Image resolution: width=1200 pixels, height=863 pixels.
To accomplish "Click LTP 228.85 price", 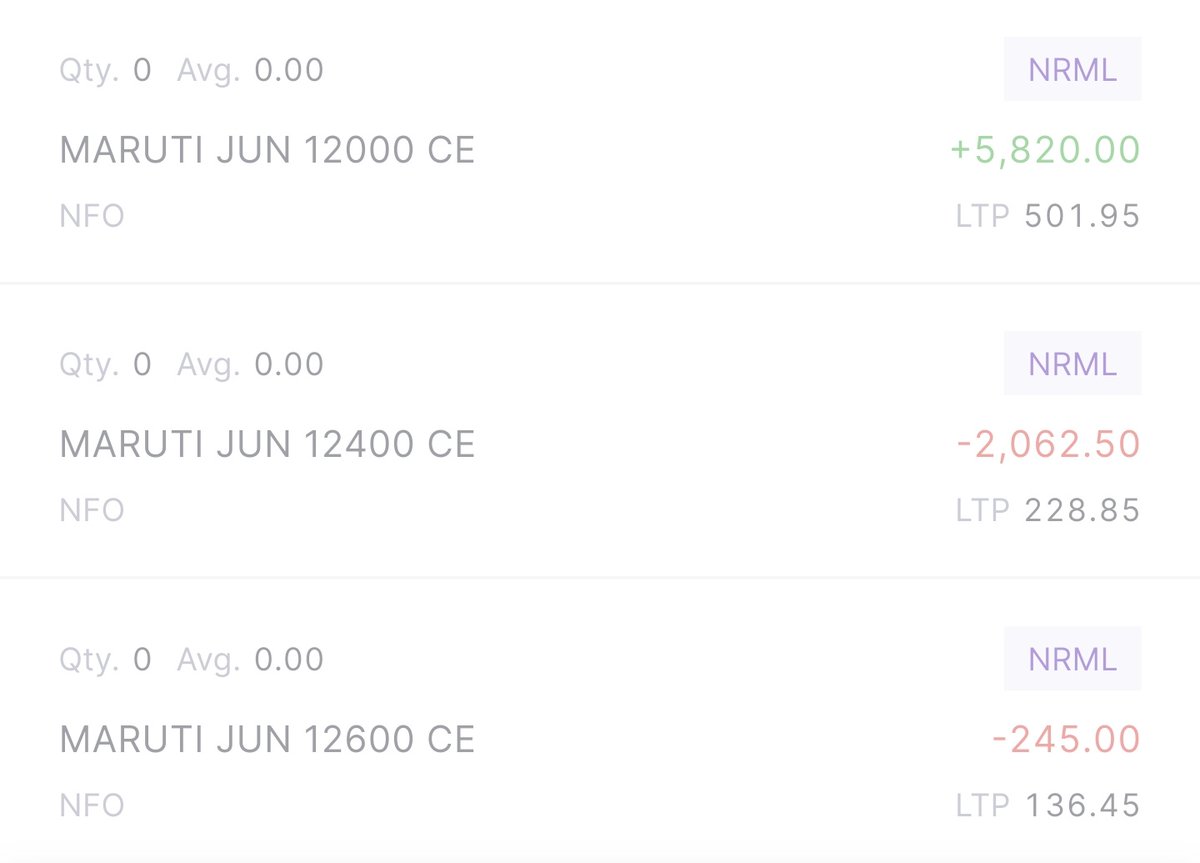I will 1048,511.
